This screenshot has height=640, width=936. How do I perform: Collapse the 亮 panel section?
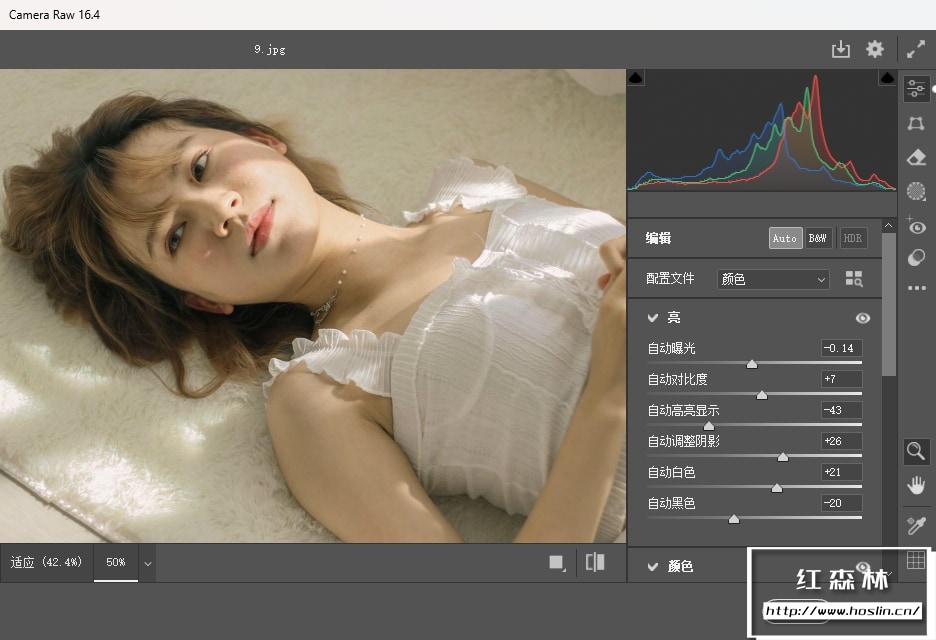point(653,318)
